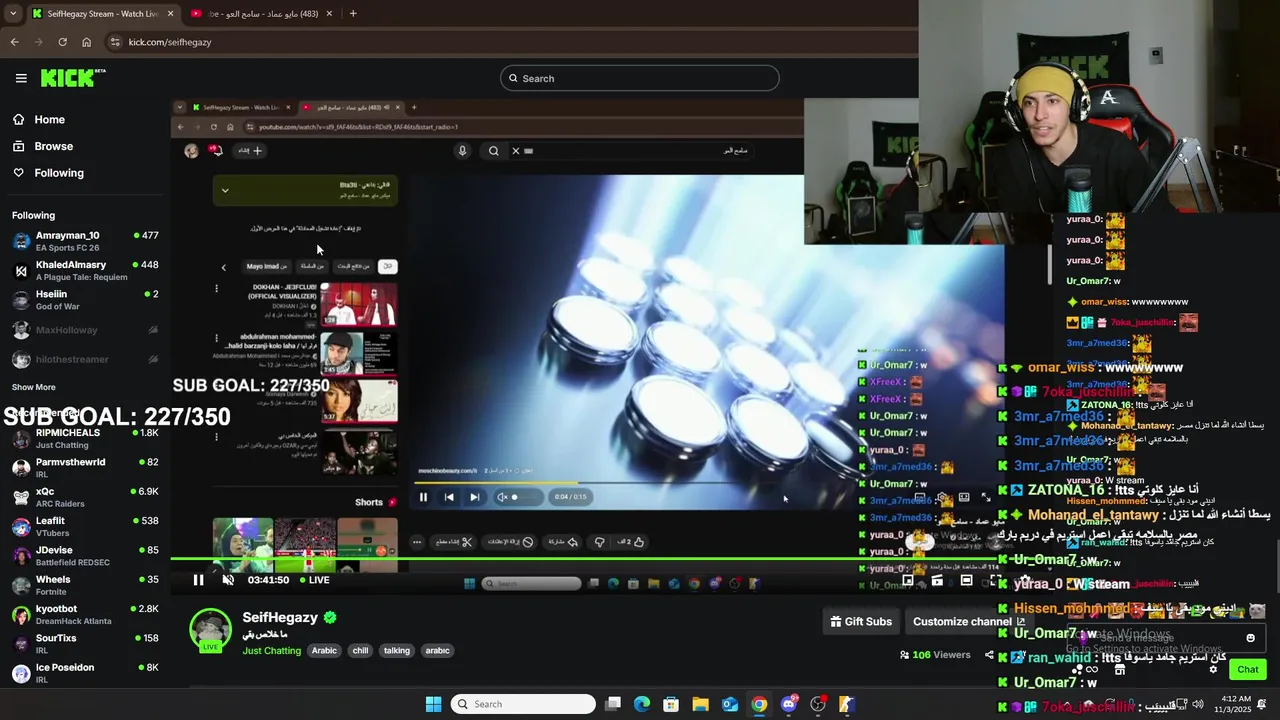
Task: Click the YouTube microphone voice search icon
Action: point(462,151)
